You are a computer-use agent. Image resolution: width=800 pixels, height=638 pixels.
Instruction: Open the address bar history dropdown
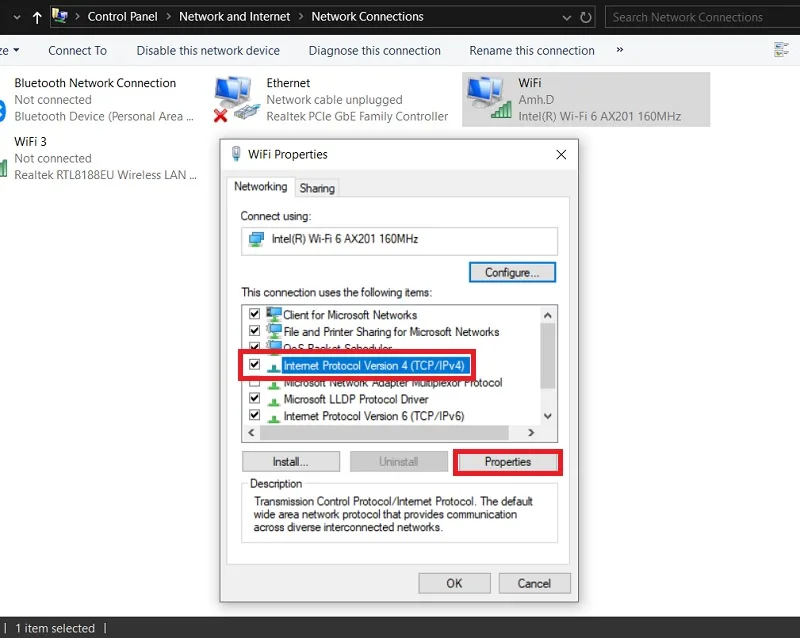[x=566, y=17]
